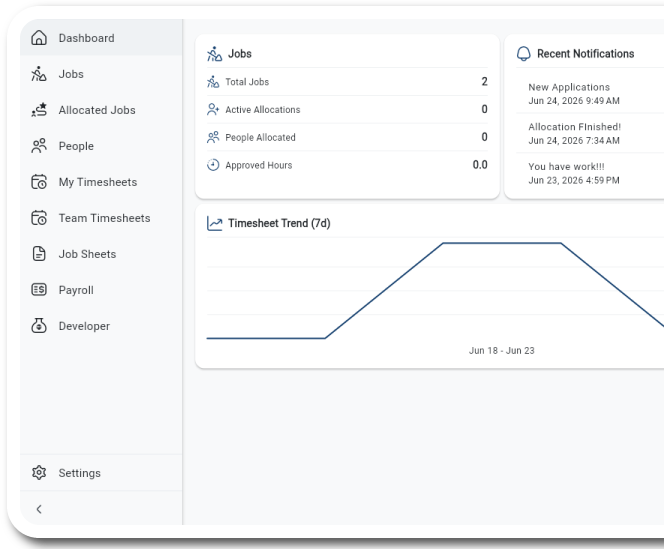Click the Jun 18 - Jun 23 label
664x549 pixels.
pyautogui.click(x=501, y=351)
